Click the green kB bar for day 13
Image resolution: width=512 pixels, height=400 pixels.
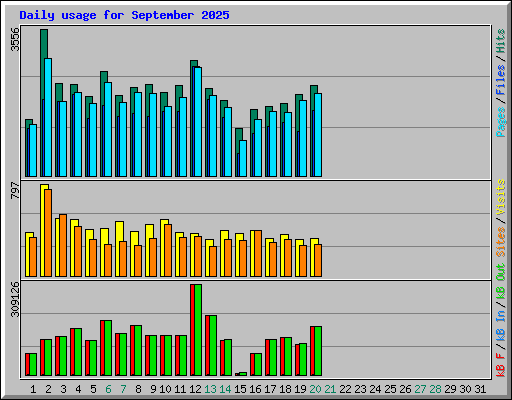coord(213,346)
